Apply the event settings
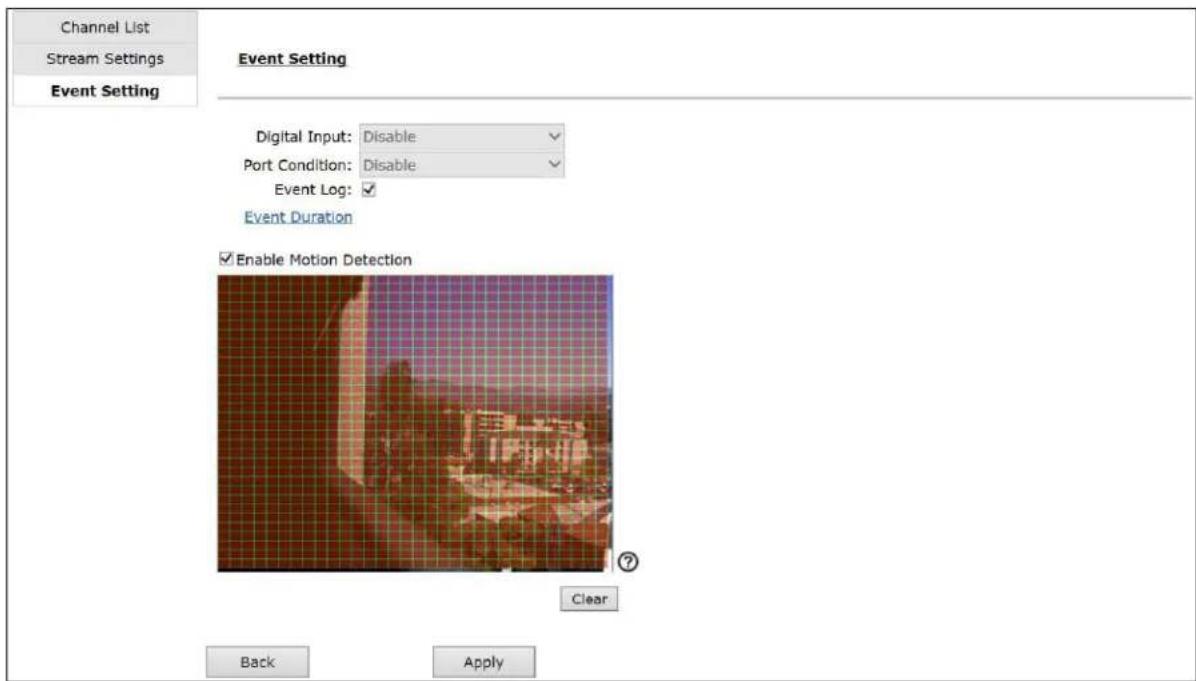Viewport: 1196px width, 681px height. (x=484, y=662)
